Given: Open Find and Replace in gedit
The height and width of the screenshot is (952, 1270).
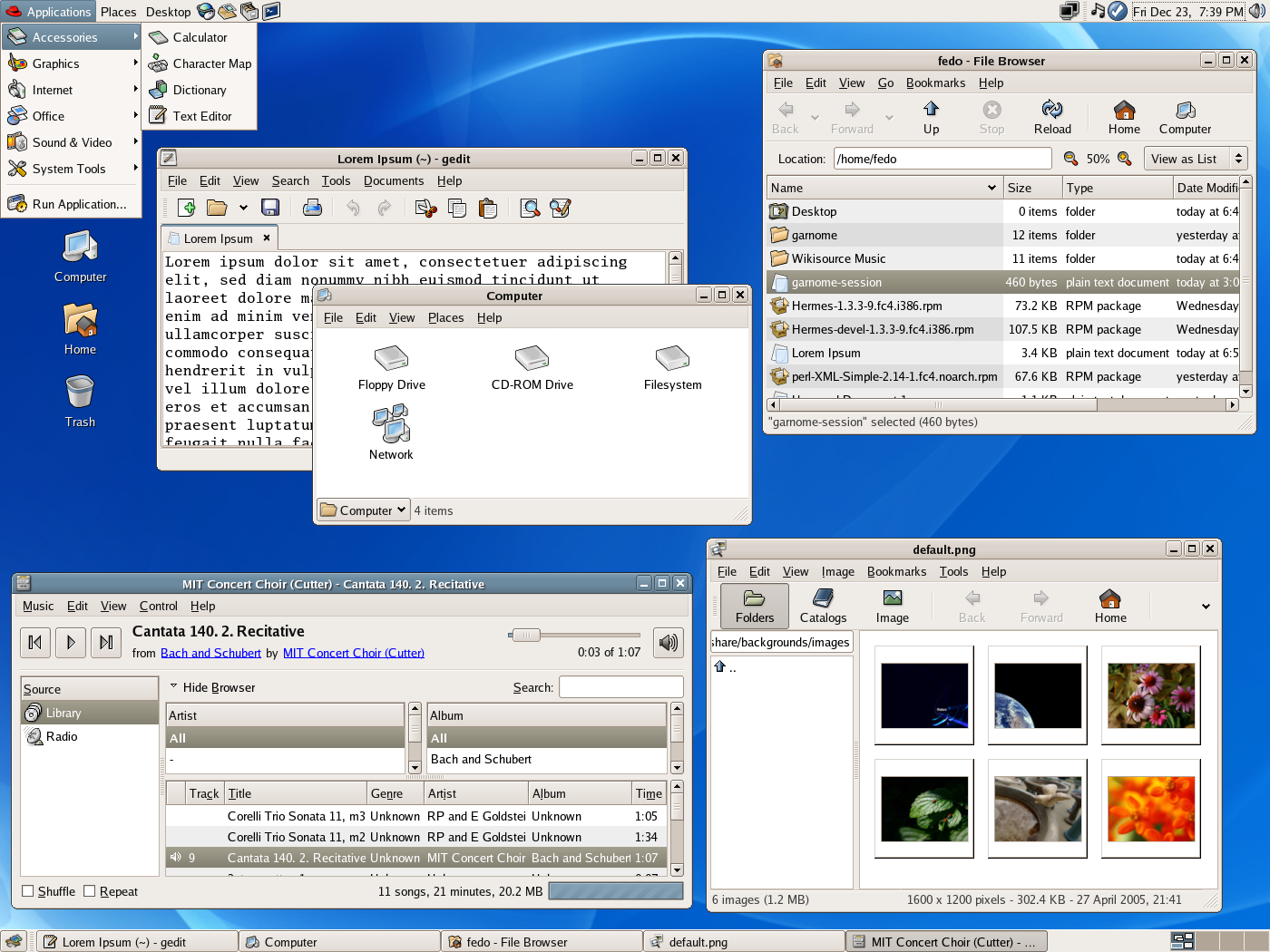Looking at the screenshot, I should (x=560, y=208).
